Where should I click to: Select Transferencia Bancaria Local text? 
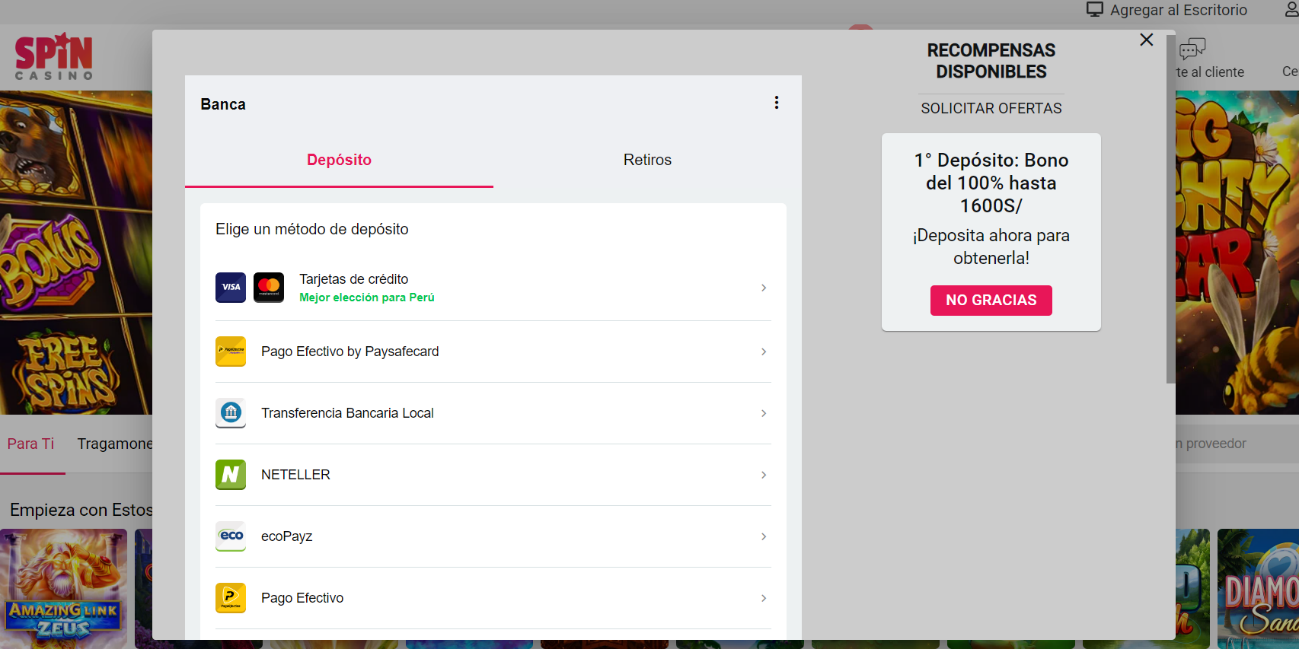pos(347,413)
